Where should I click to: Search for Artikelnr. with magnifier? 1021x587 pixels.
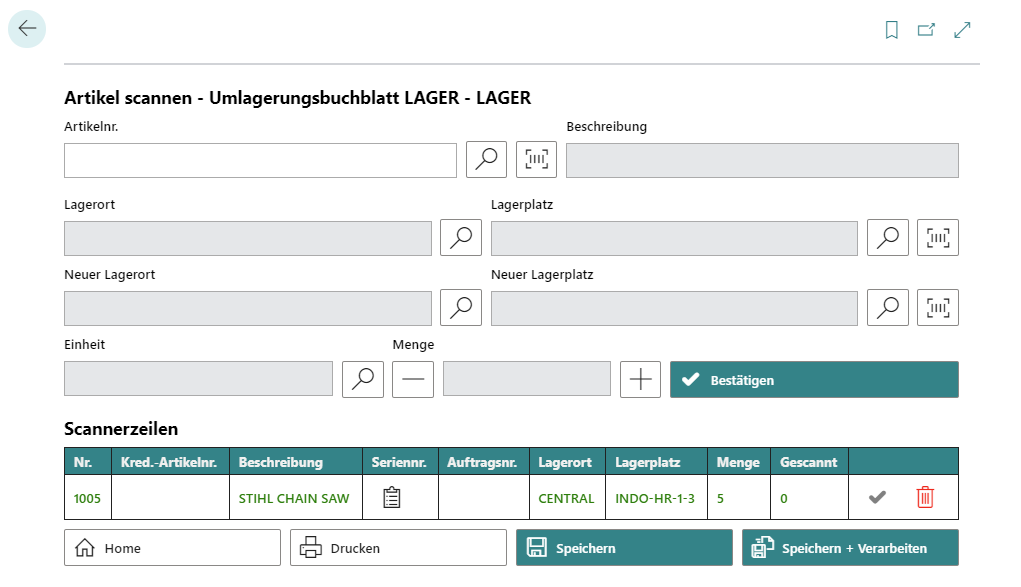pyautogui.click(x=486, y=160)
